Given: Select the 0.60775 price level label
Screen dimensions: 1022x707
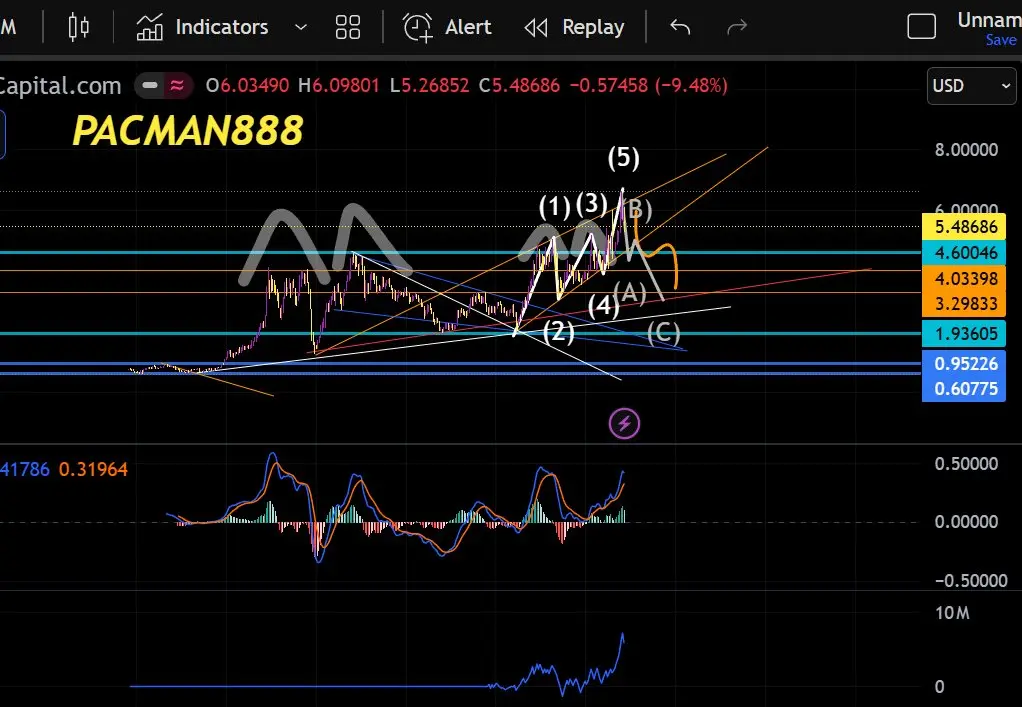Looking at the screenshot, I should tap(964, 389).
